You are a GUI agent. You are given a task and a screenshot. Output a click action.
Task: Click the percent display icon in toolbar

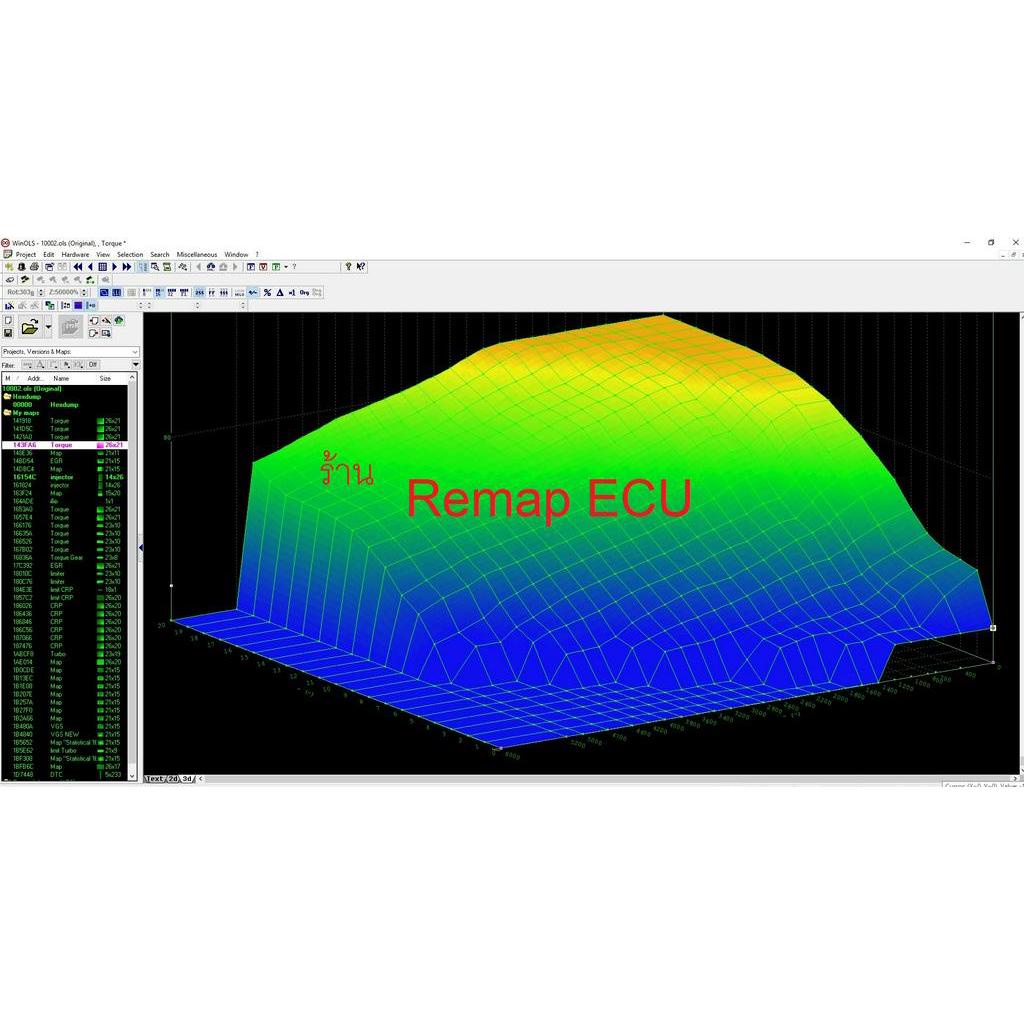267,292
